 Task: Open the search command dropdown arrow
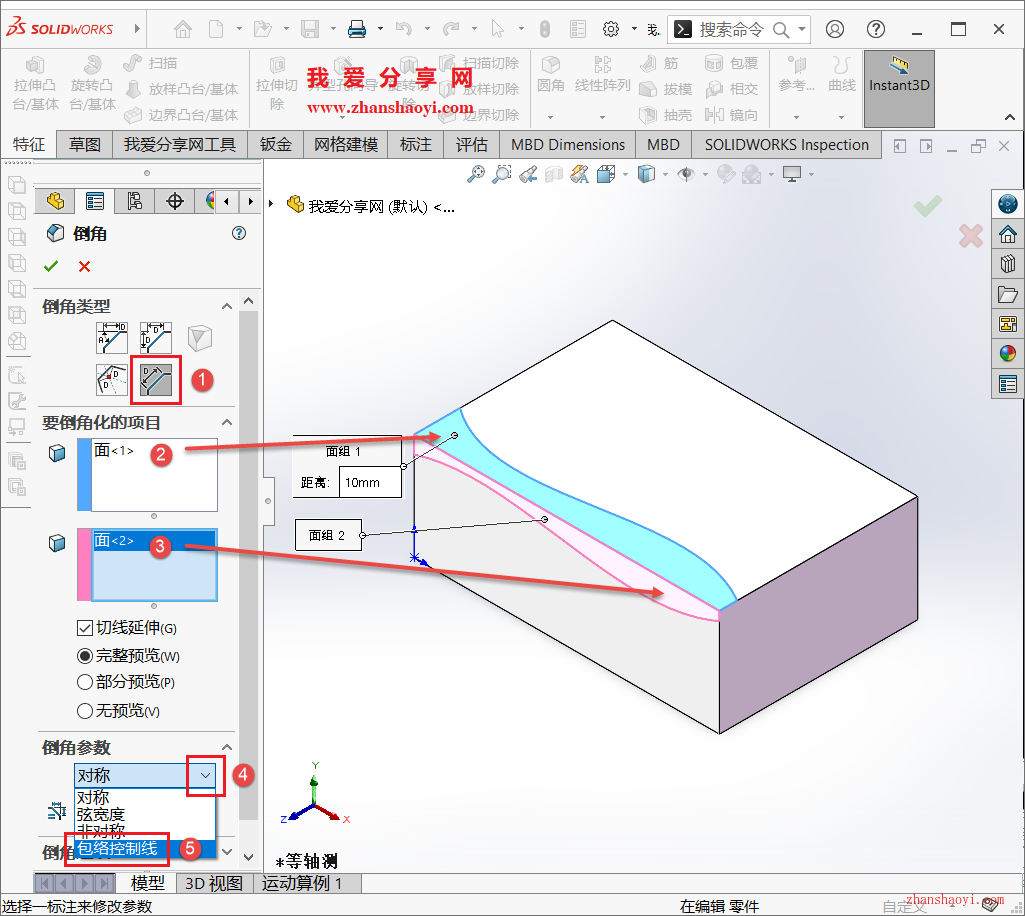pyautogui.click(x=802, y=29)
